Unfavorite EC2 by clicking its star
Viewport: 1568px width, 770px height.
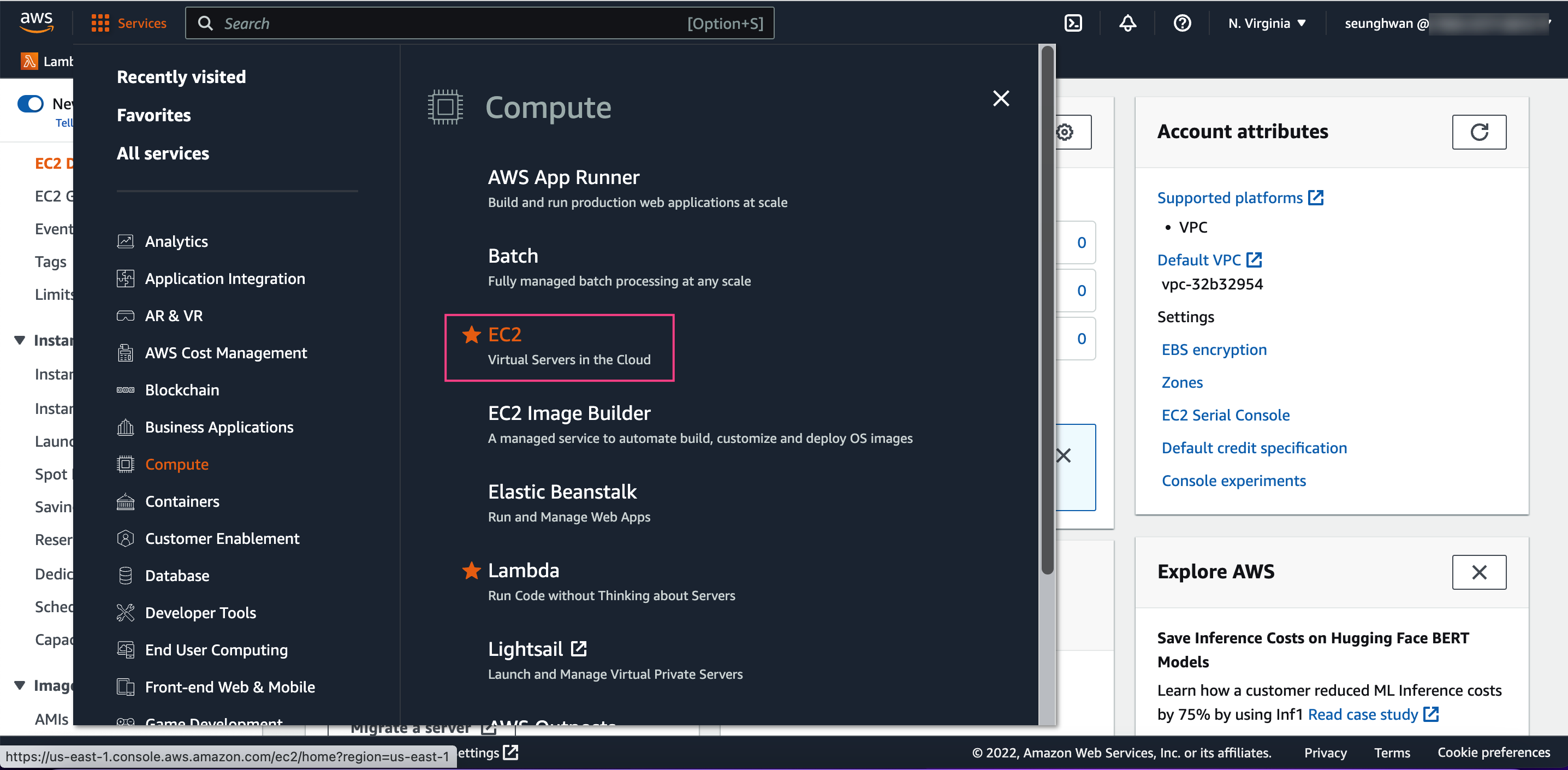pos(471,334)
